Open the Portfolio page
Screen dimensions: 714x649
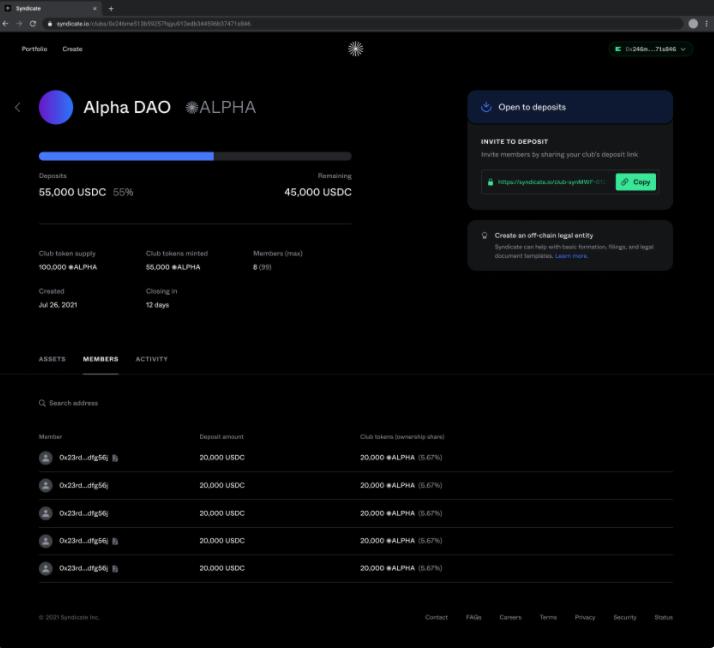[34, 49]
